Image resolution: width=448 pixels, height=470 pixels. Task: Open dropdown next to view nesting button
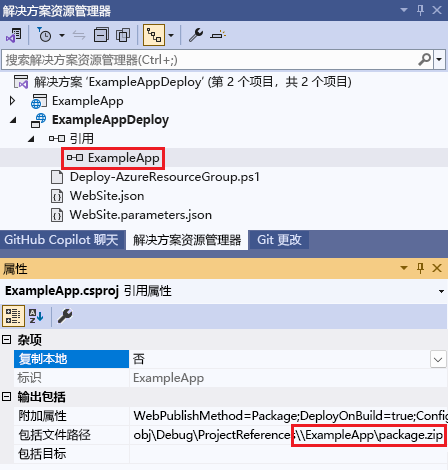(171, 35)
